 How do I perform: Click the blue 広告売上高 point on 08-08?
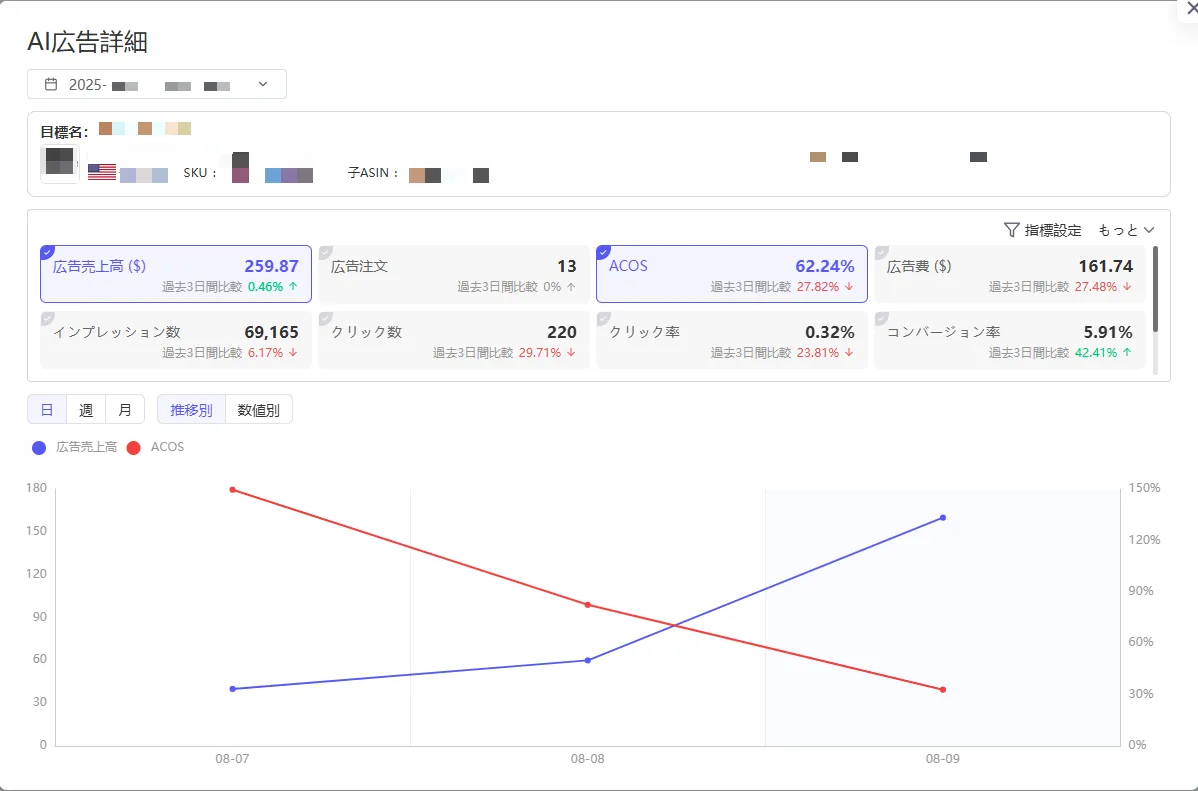(588, 660)
